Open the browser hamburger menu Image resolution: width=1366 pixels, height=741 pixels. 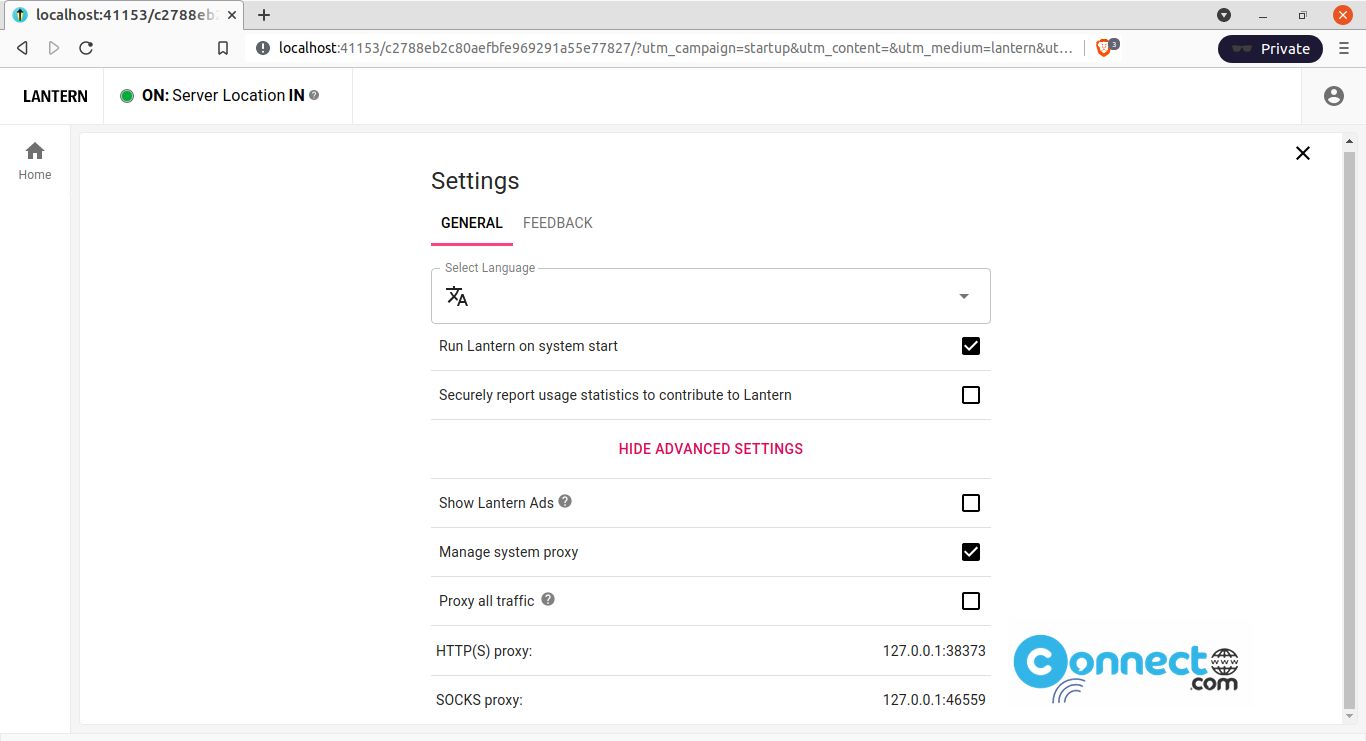[1343, 48]
